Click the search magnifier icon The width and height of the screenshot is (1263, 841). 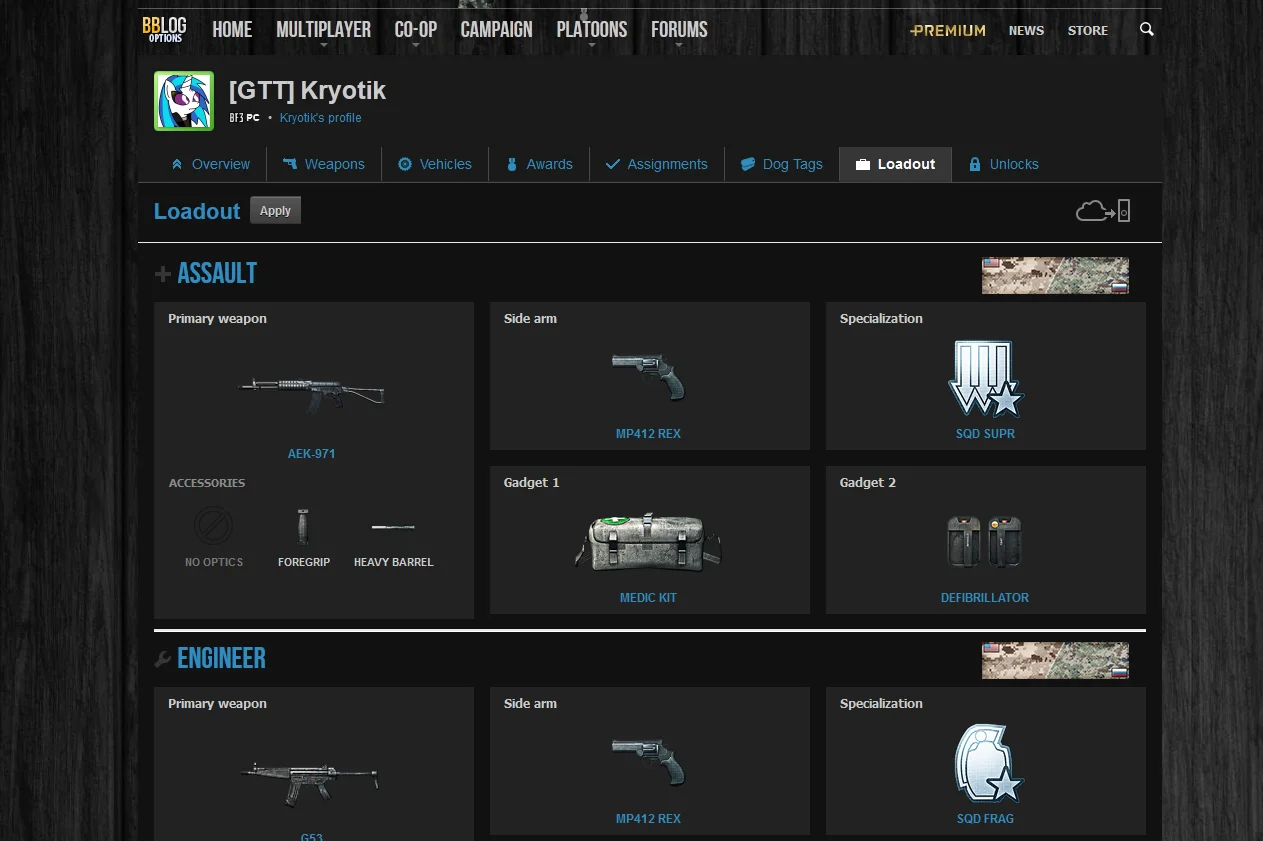coord(1147,30)
